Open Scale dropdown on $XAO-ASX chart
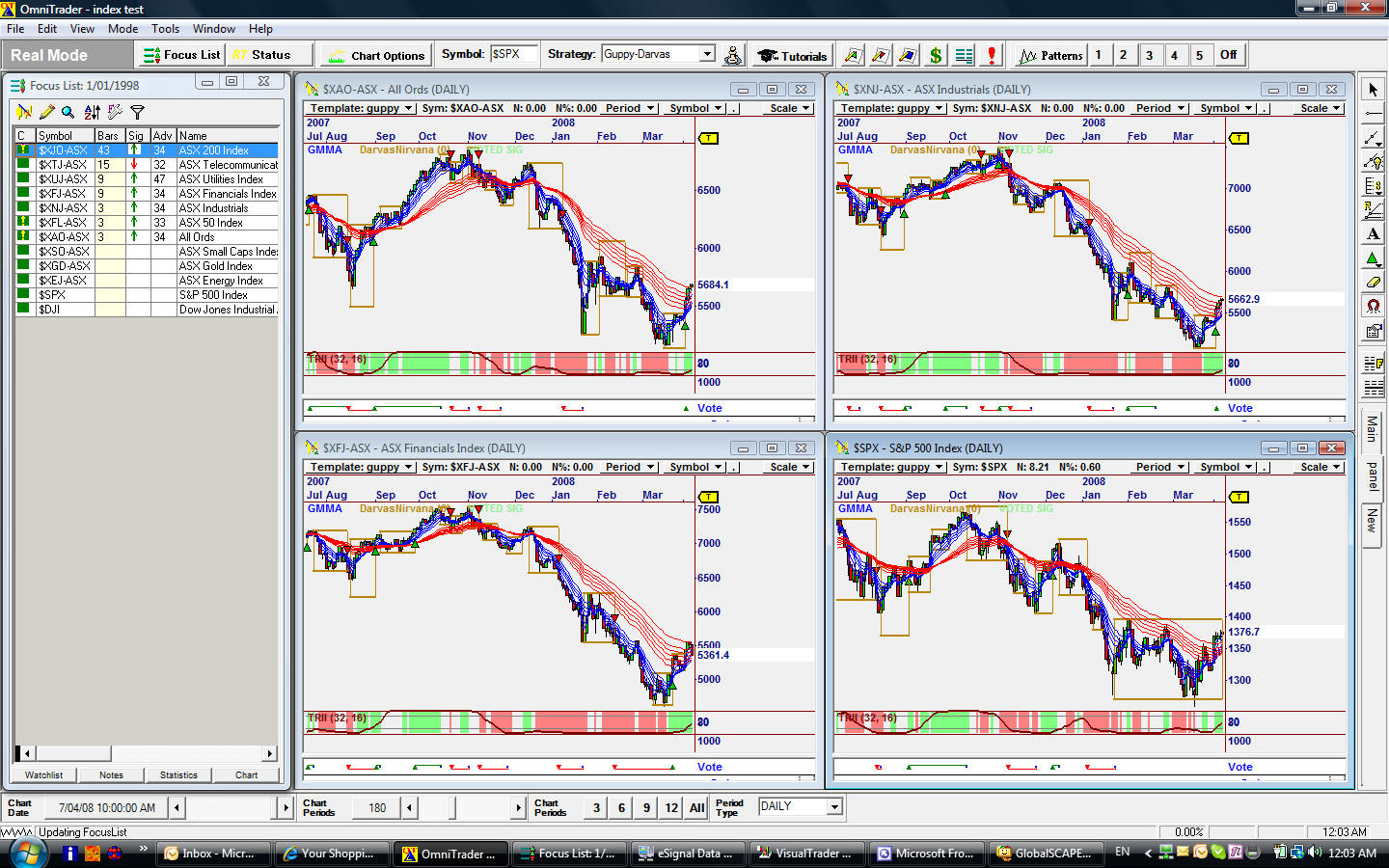The height and width of the screenshot is (868, 1389). pyautogui.click(x=790, y=108)
